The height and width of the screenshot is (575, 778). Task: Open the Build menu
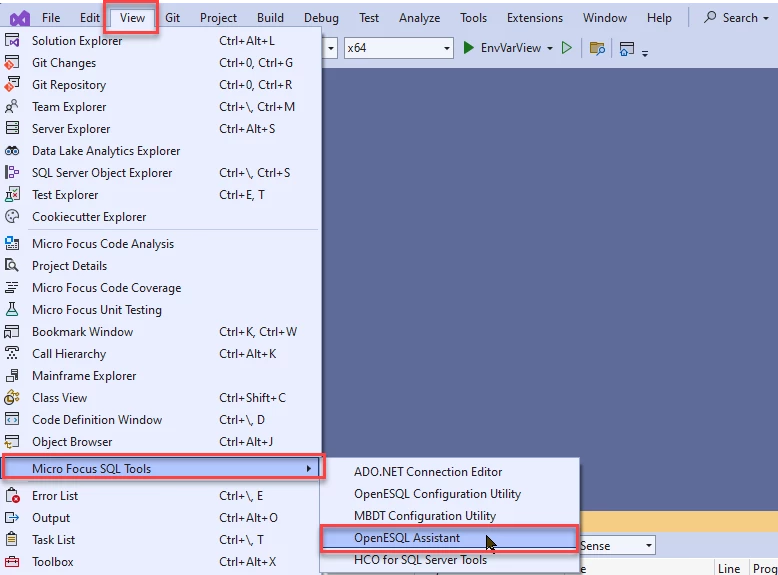(270, 18)
